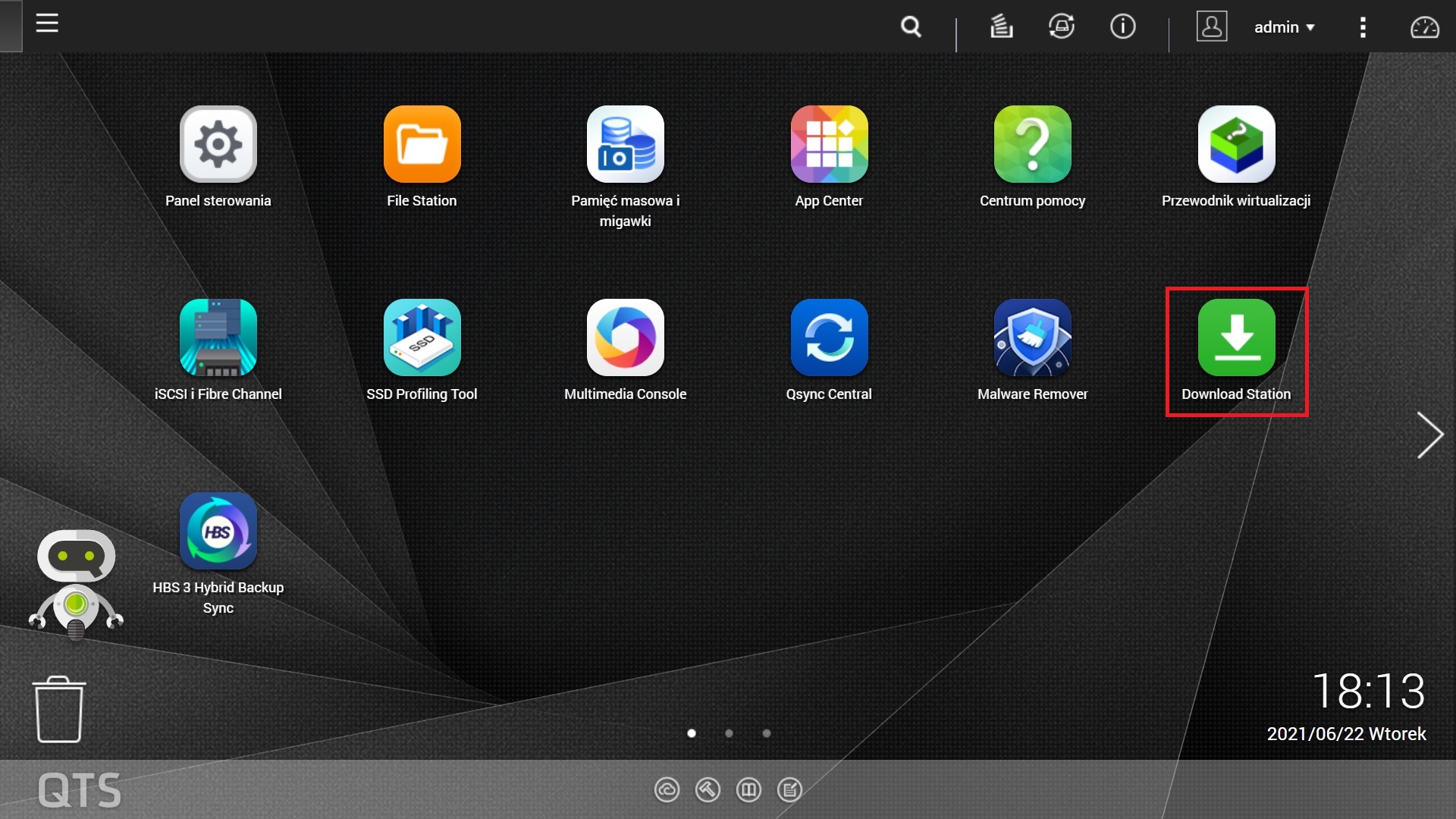Open SSD Profiling Tool

tap(422, 337)
